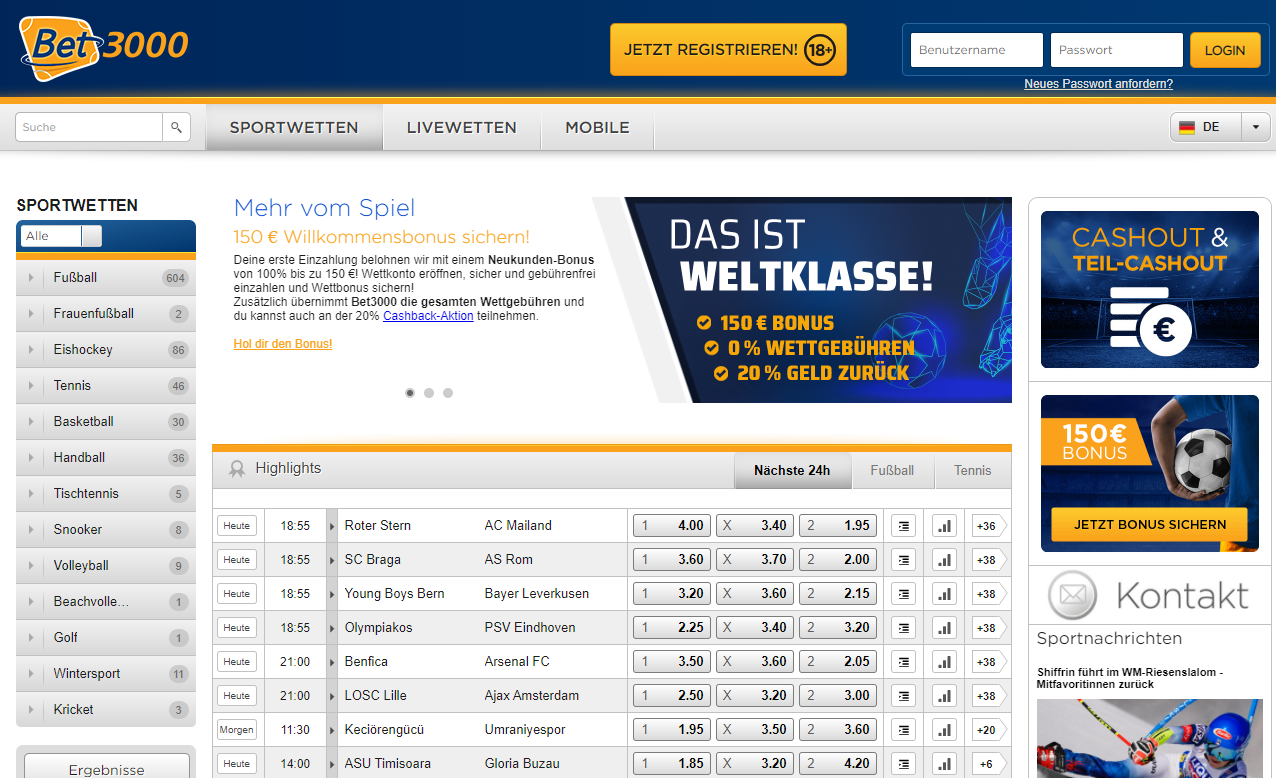Expand the Wintersport category
This screenshot has width=1276, height=778.
106,674
